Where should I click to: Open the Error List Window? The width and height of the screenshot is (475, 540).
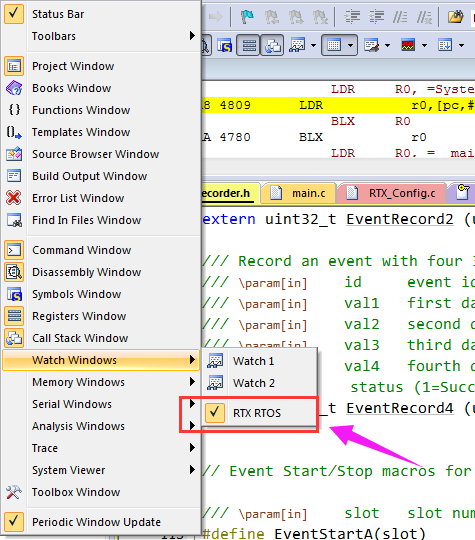[x=101, y=198]
